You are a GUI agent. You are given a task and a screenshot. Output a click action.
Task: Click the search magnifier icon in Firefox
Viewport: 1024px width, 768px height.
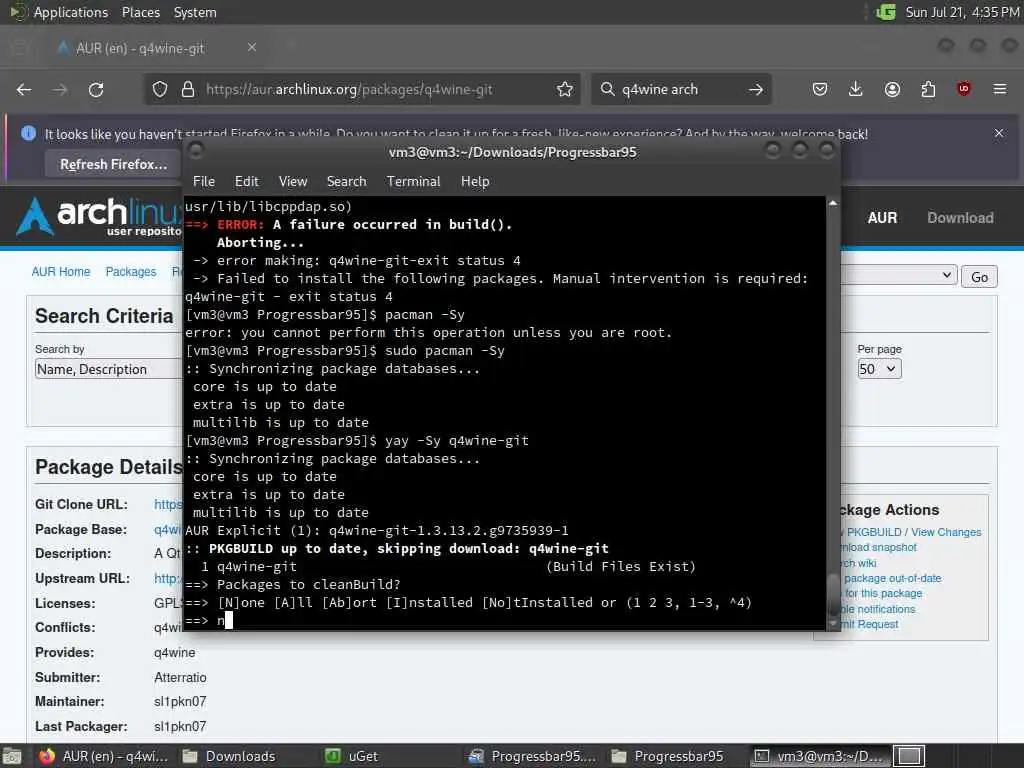[607, 89]
